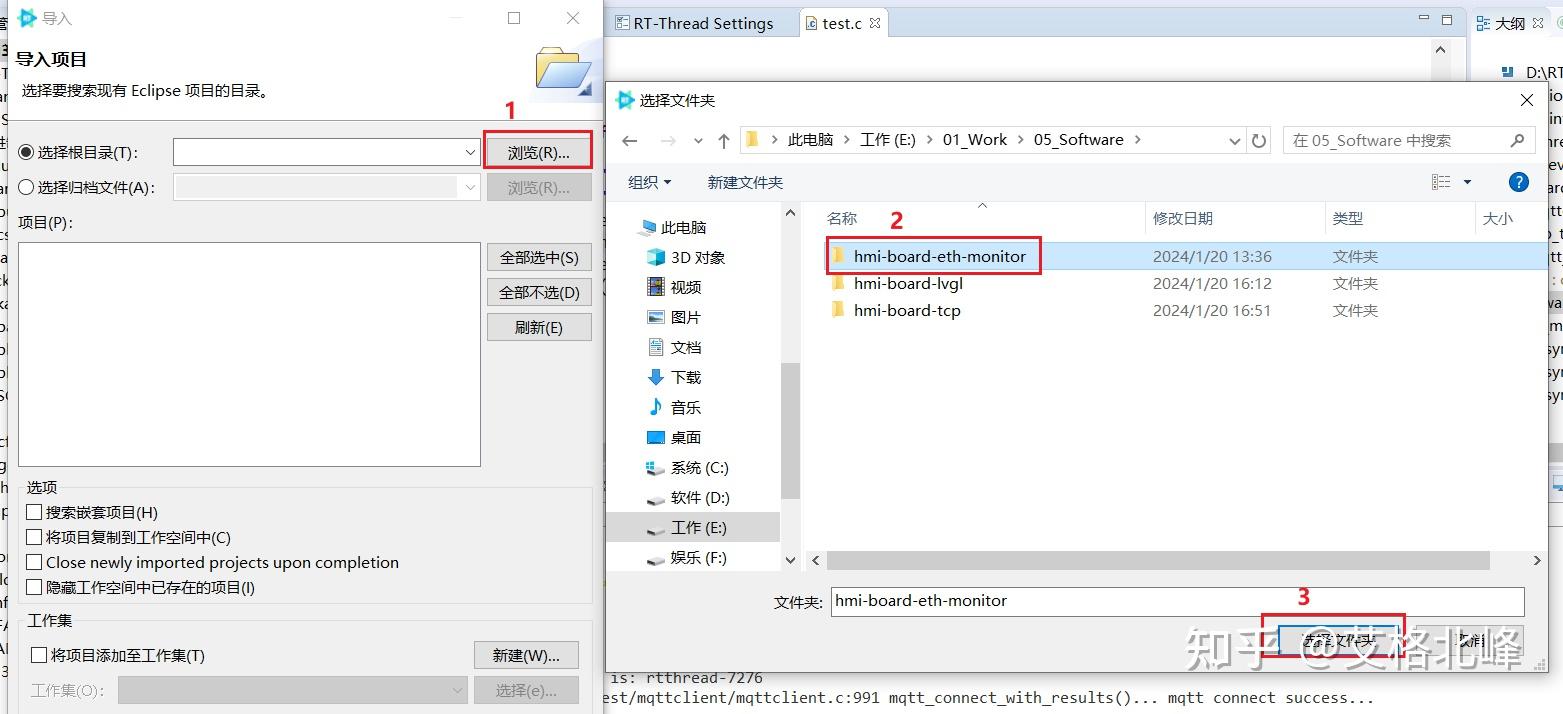Click the hmi-board-tcp folder icon
Viewport: 1563px width, 714px height.
(x=839, y=310)
